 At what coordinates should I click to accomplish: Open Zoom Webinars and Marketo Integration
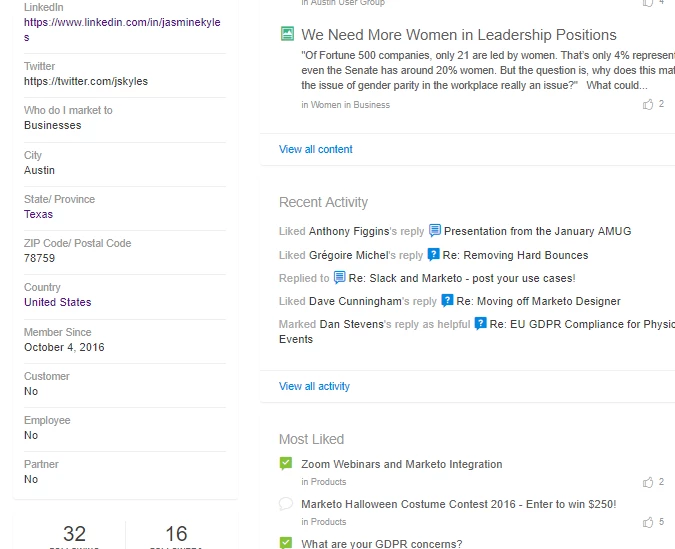coord(402,464)
